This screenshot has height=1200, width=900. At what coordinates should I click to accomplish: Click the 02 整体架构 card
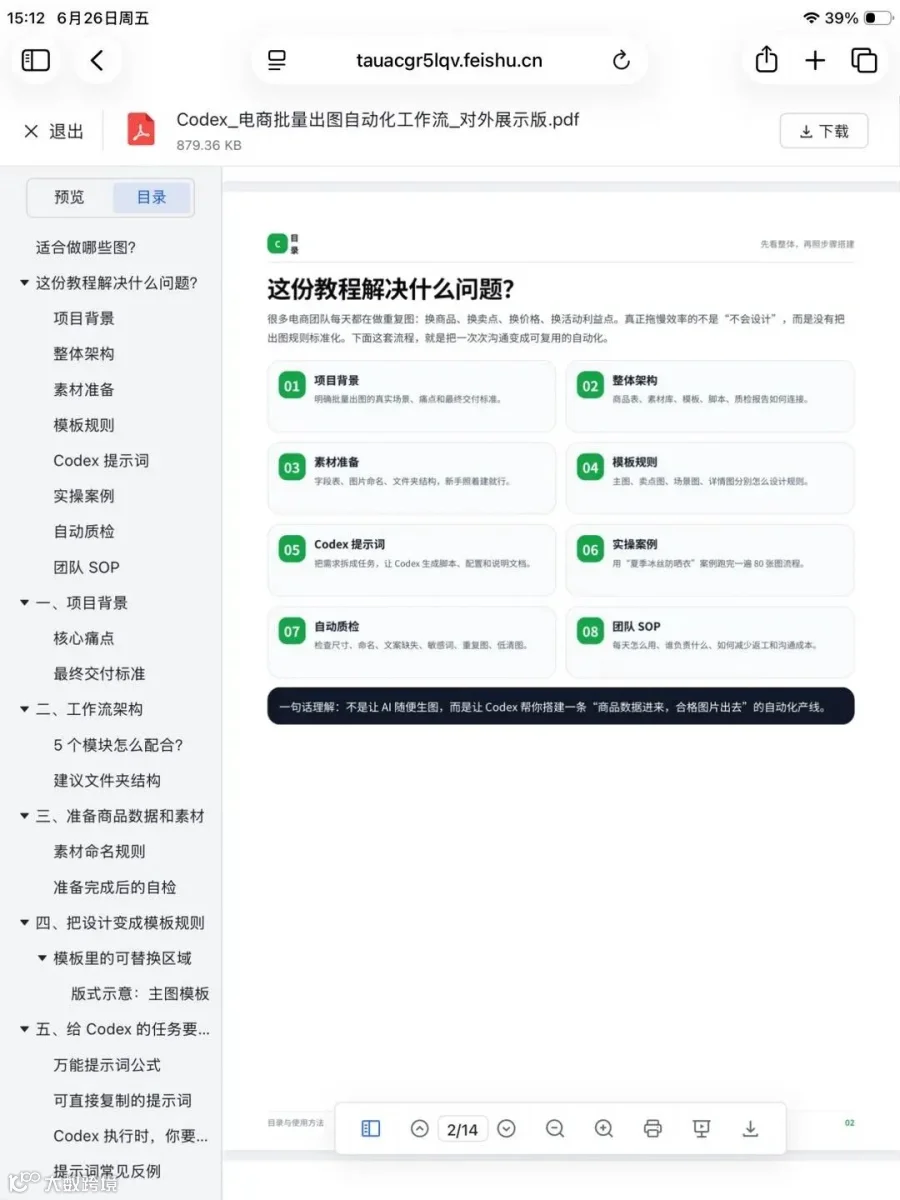[x=710, y=396]
